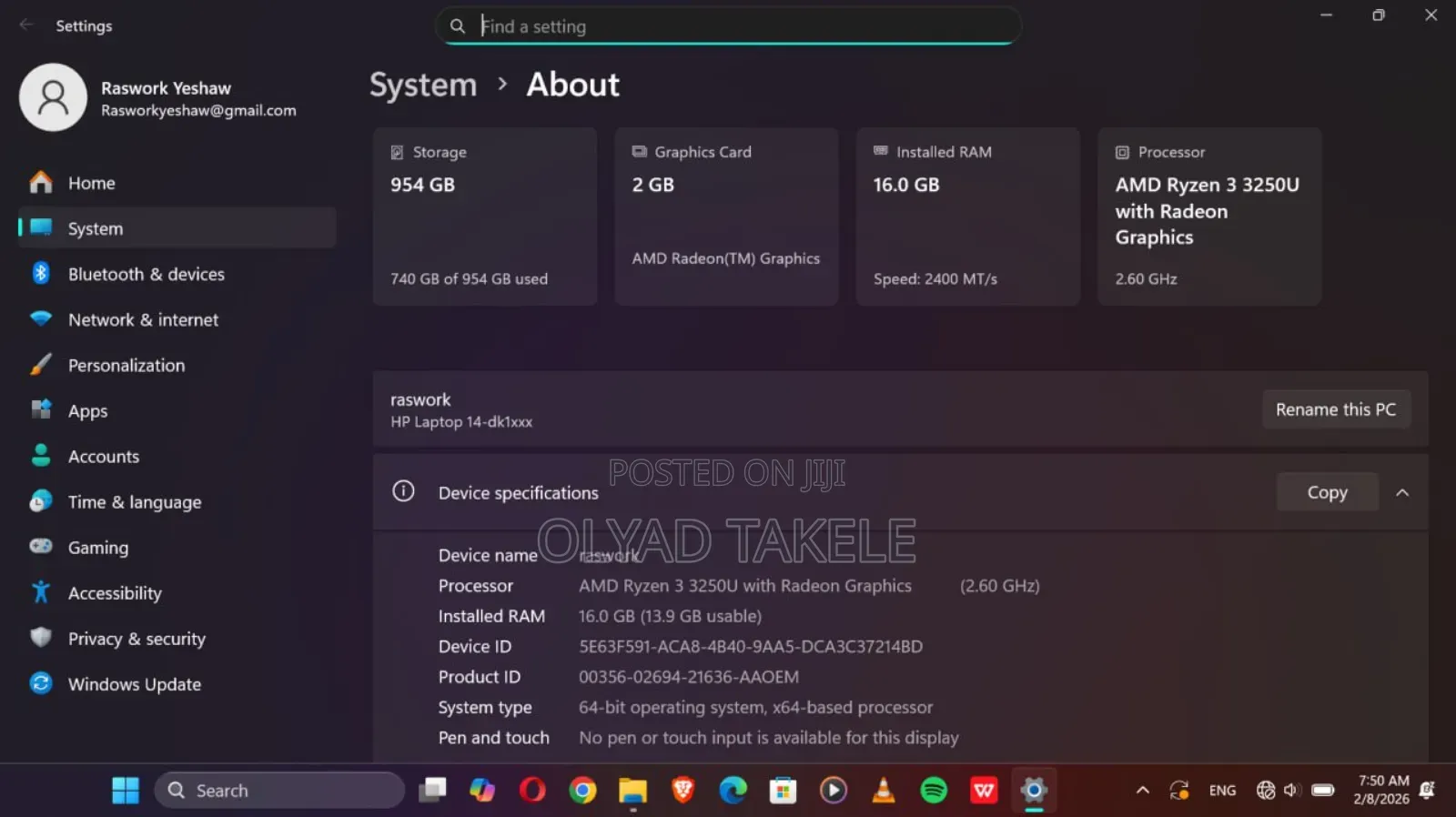
Task: Click the HP Laptop 14-dk1xxx model text
Action: pos(461,422)
